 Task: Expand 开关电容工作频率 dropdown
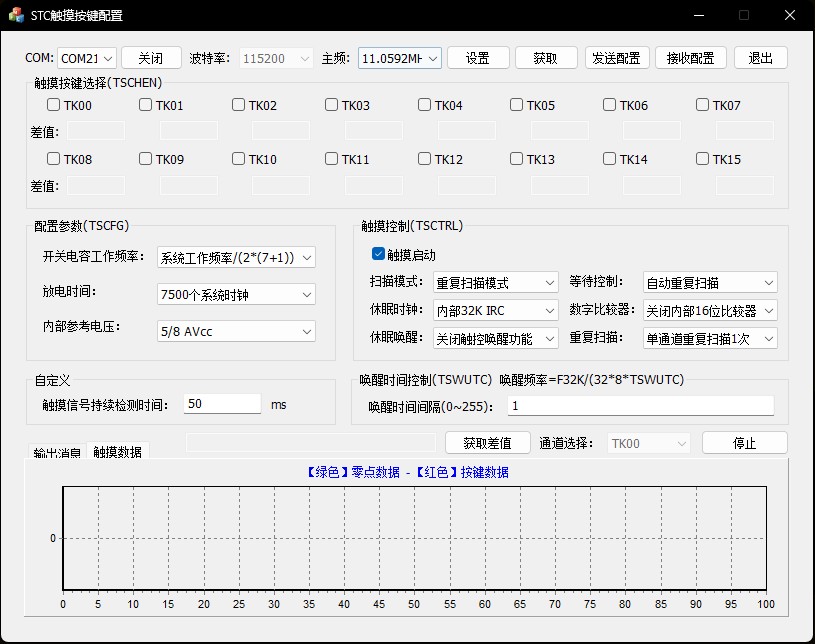point(236,257)
